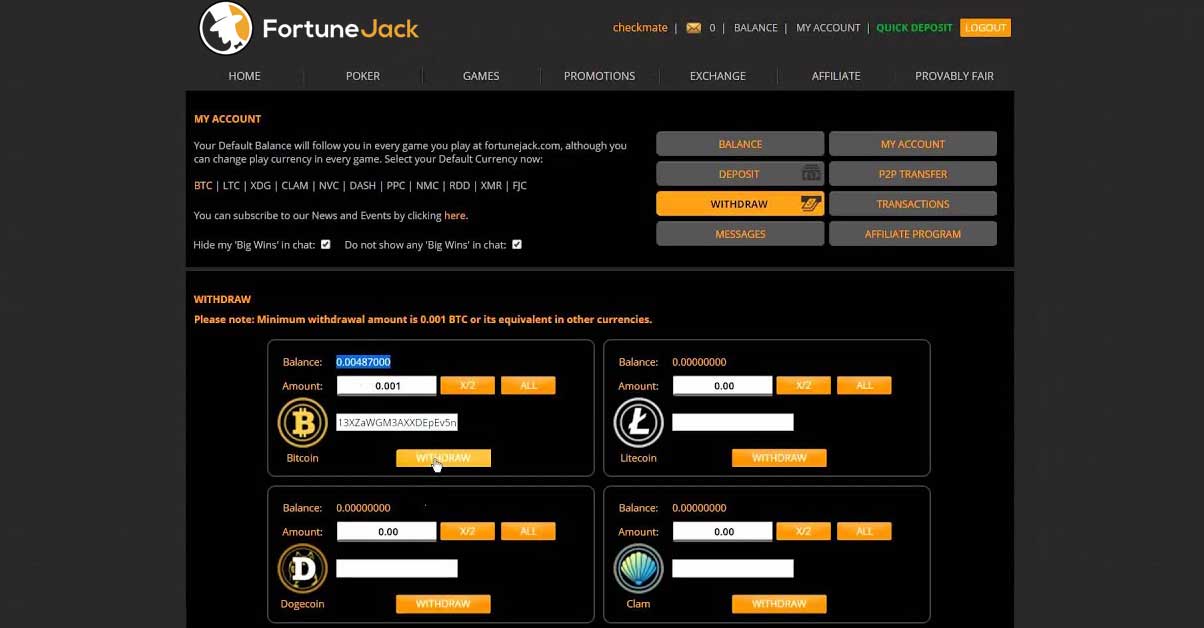This screenshot has height=628, width=1204.
Task: Set PPC as default currency
Action: [x=396, y=186]
